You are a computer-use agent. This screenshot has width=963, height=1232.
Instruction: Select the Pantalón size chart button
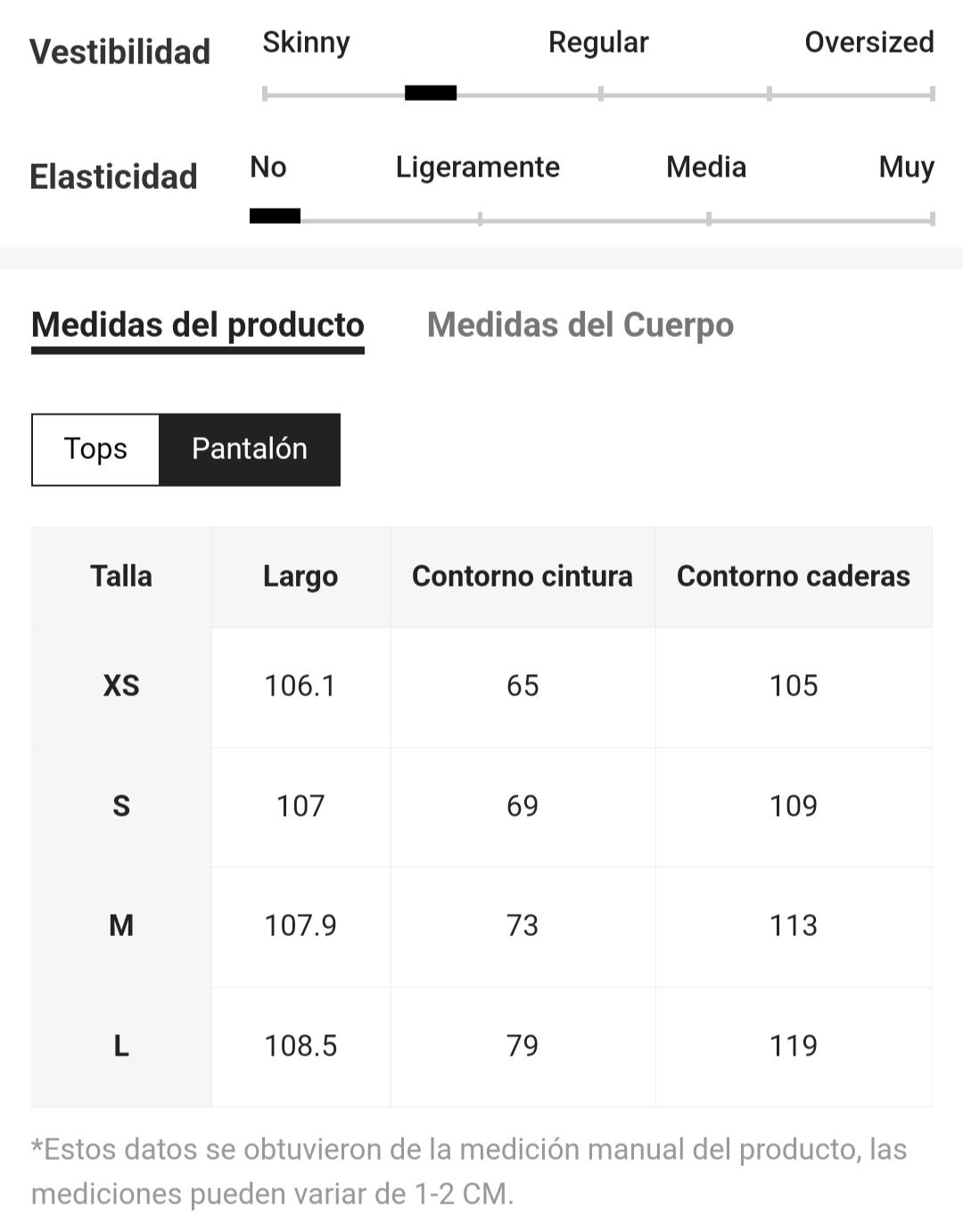(250, 449)
